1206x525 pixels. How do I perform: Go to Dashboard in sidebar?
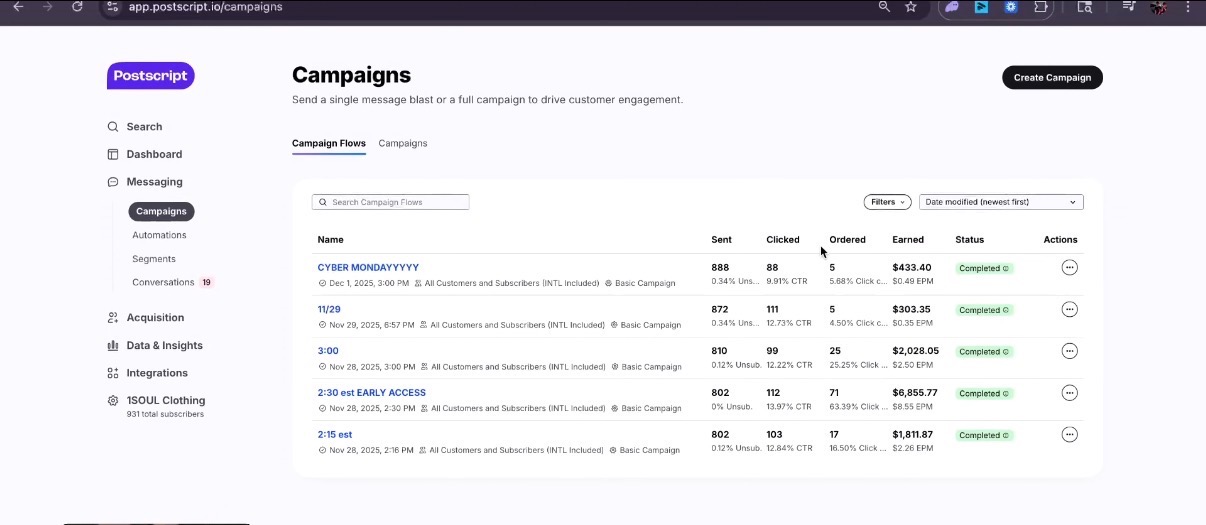coord(154,154)
